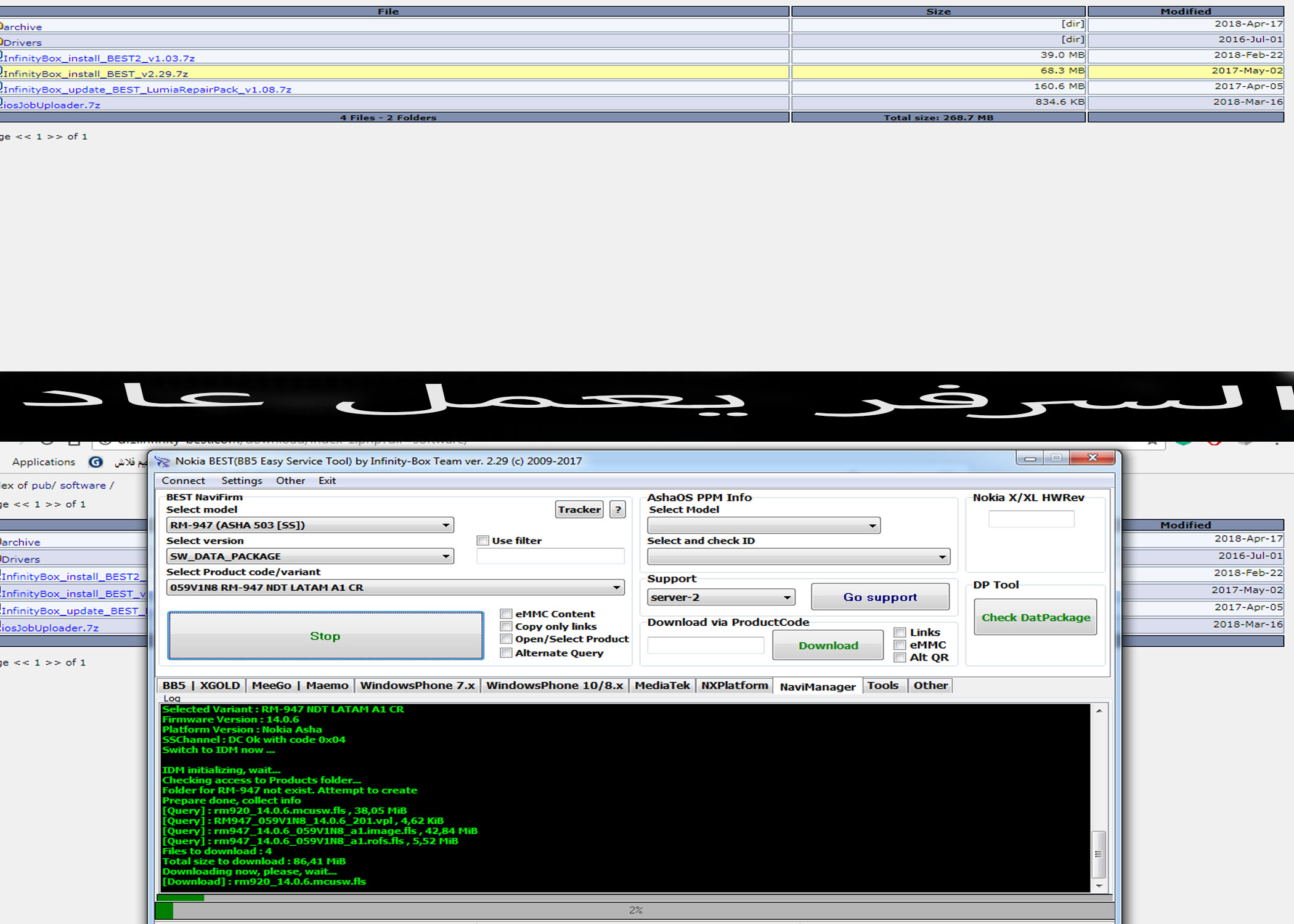
Task: Select the NXPlatform tab
Action: point(734,686)
